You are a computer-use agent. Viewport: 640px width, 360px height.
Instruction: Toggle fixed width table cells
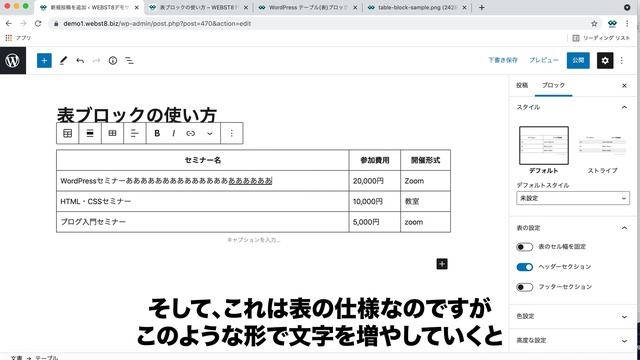524,247
